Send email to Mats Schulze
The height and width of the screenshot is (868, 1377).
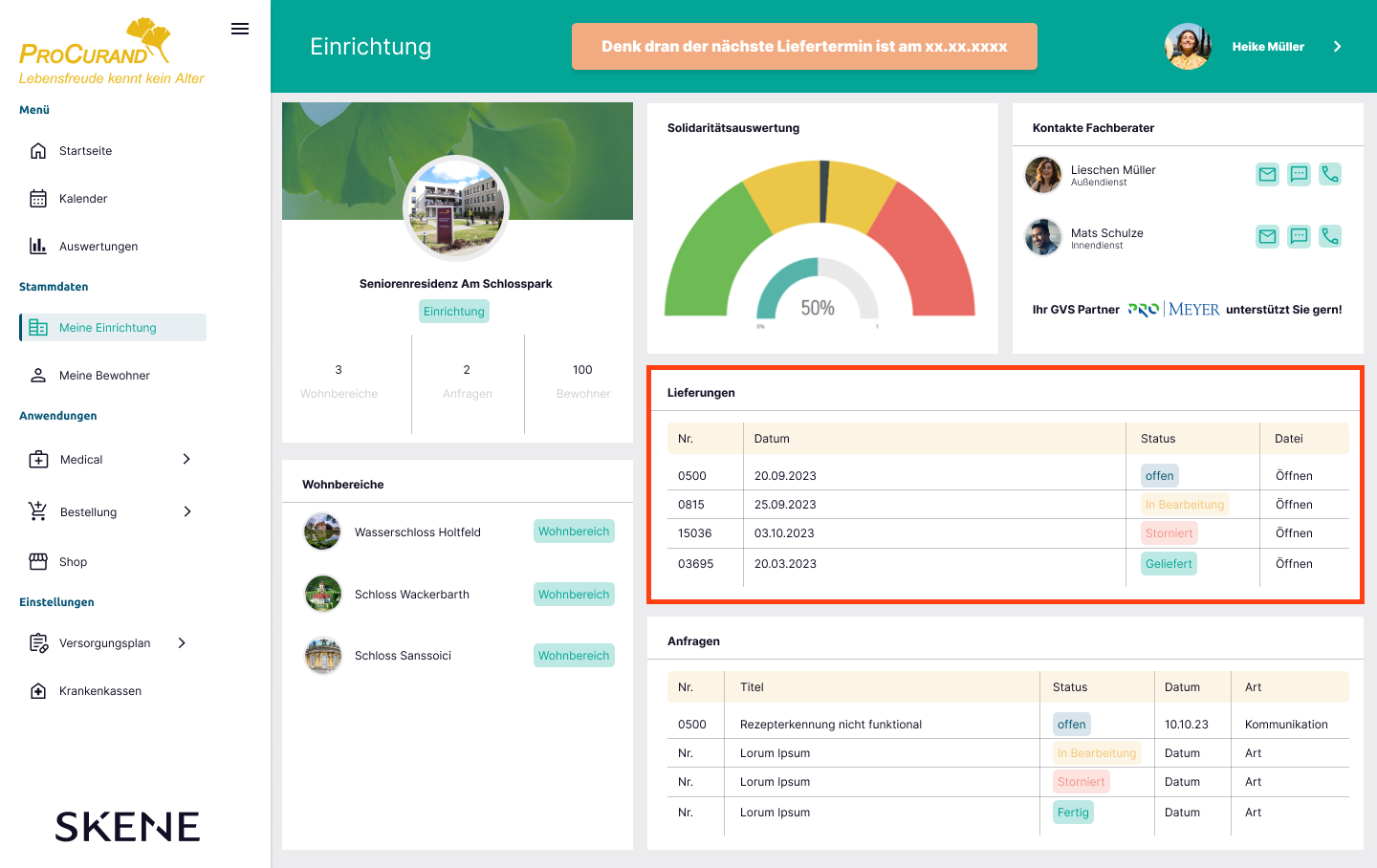click(1267, 236)
